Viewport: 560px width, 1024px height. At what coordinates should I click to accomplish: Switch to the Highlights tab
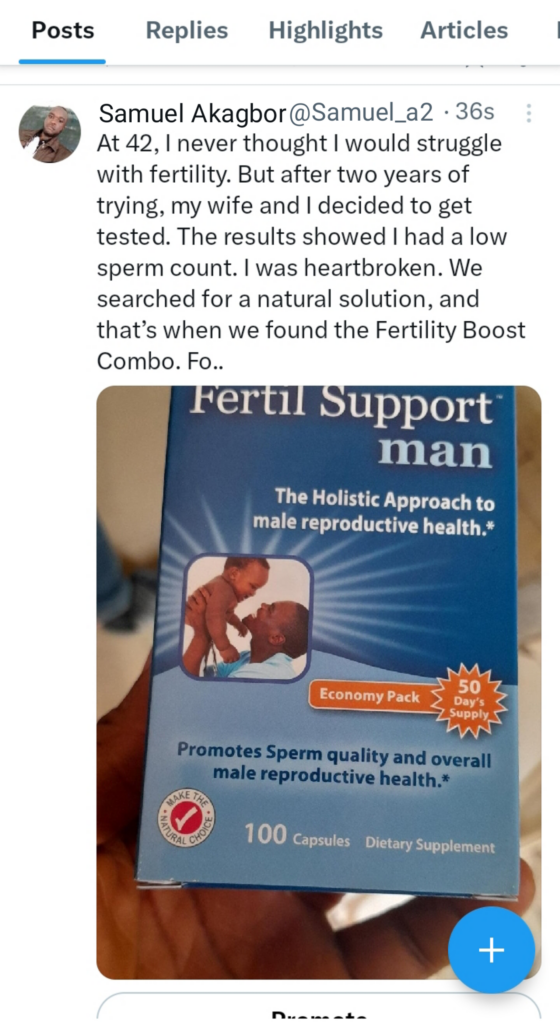[x=326, y=30]
